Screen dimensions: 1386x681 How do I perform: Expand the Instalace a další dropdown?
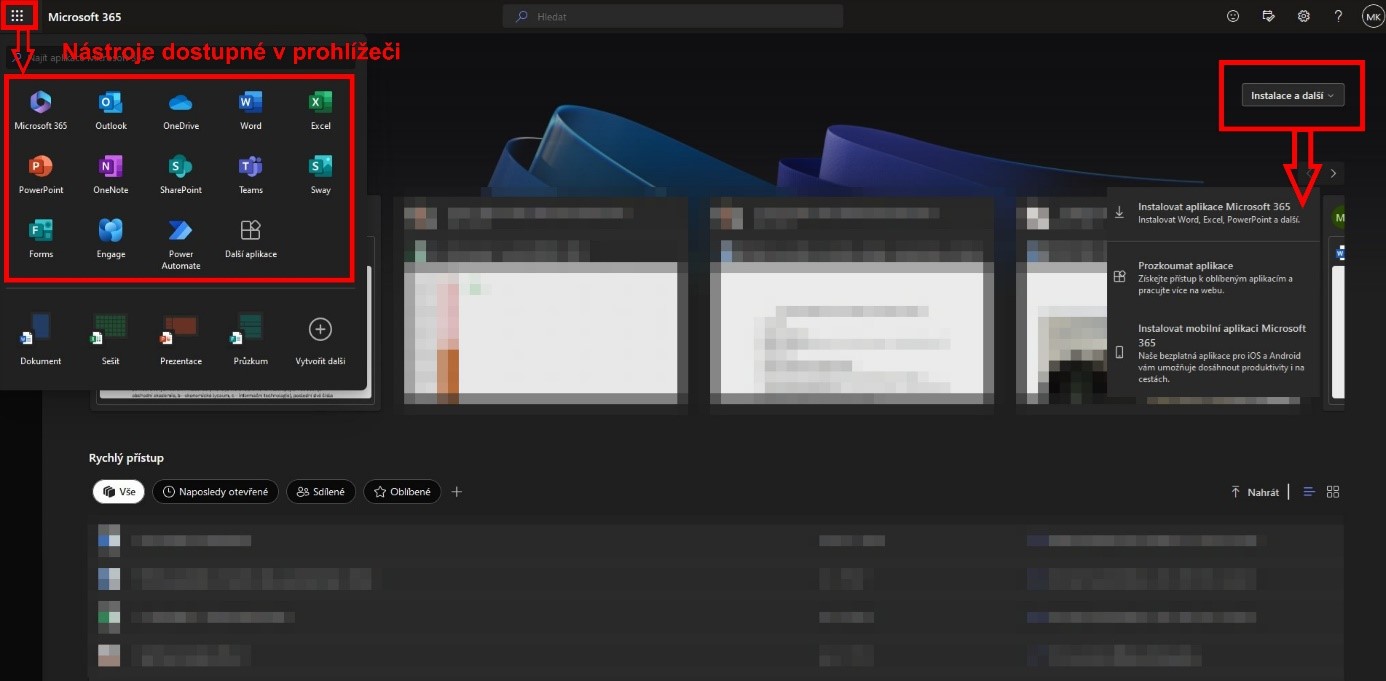[x=1293, y=95]
